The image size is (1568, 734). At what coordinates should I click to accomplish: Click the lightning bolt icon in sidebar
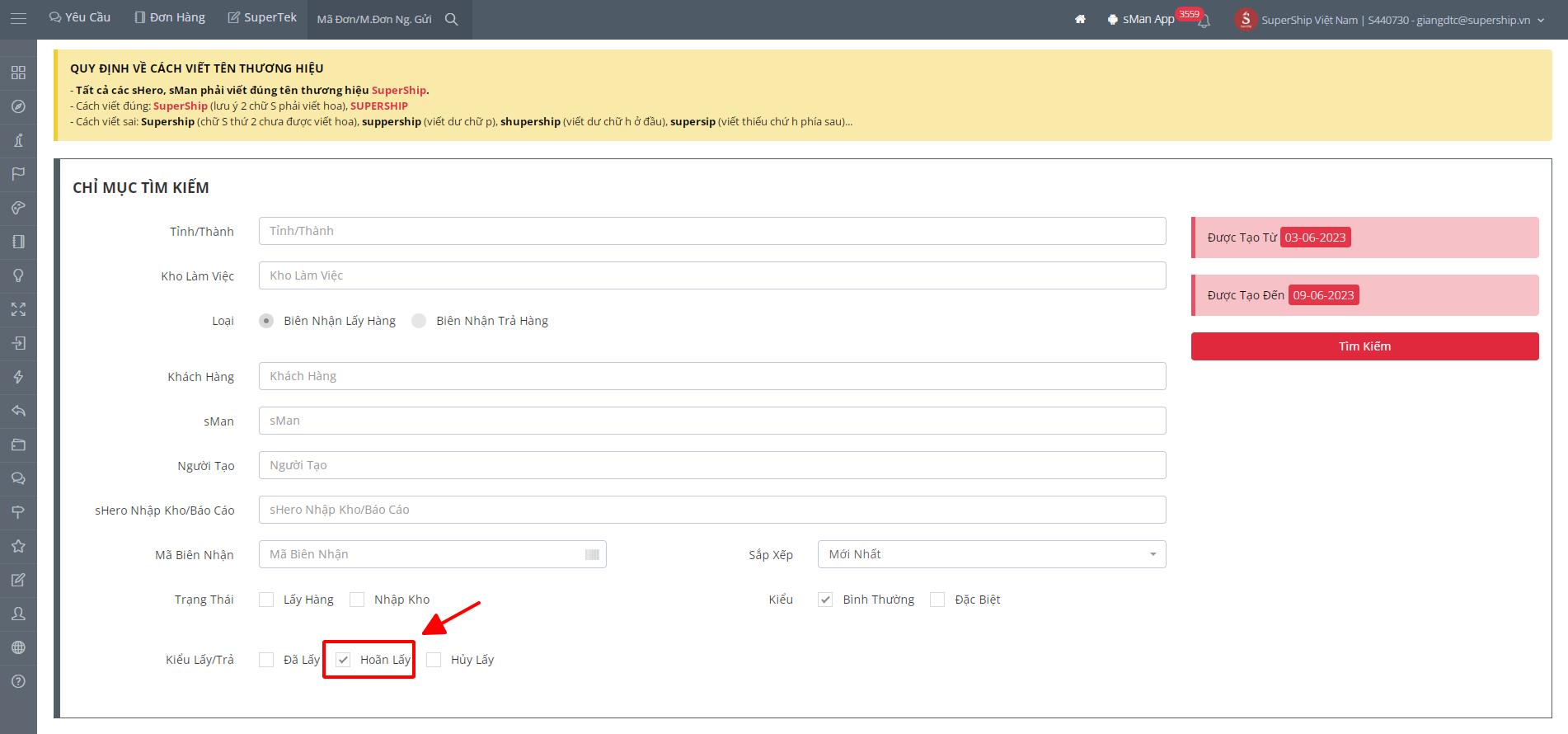click(18, 377)
